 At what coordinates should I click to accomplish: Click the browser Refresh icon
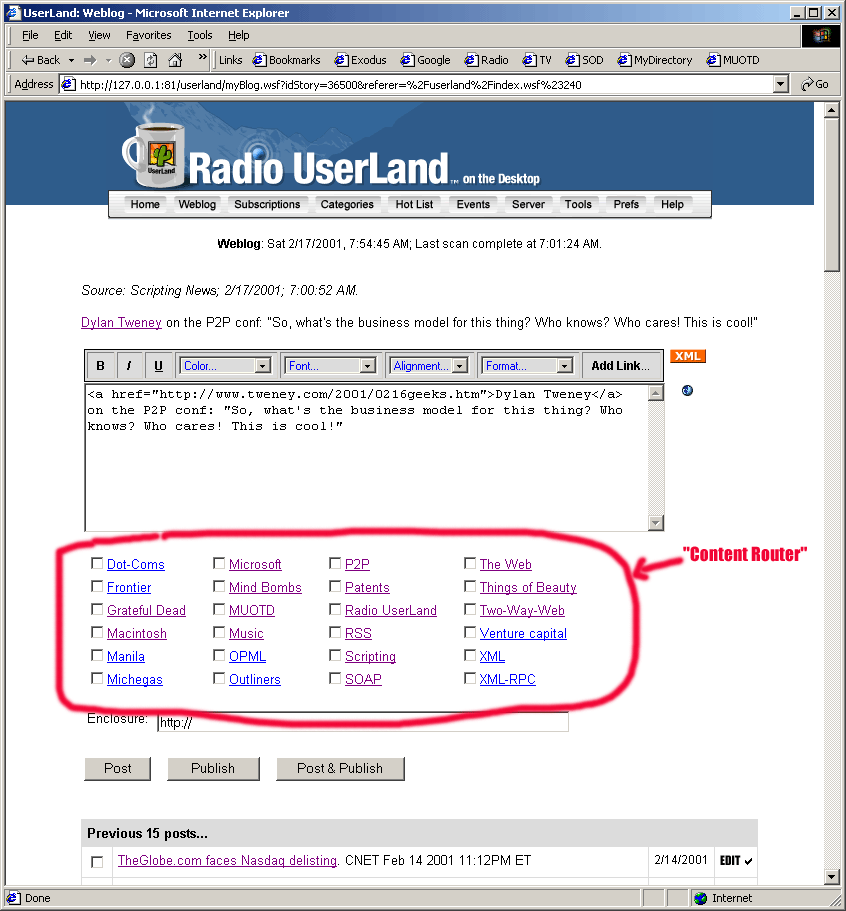[x=151, y=60]
